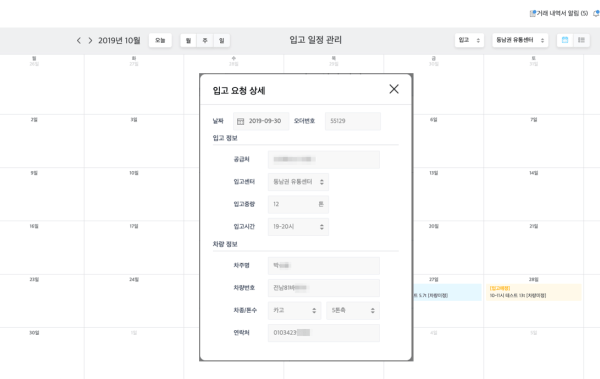Click the 오늘 (today) button
This screenshot has height=379, width=600.
pyautogui.click(x=160, y=41)
